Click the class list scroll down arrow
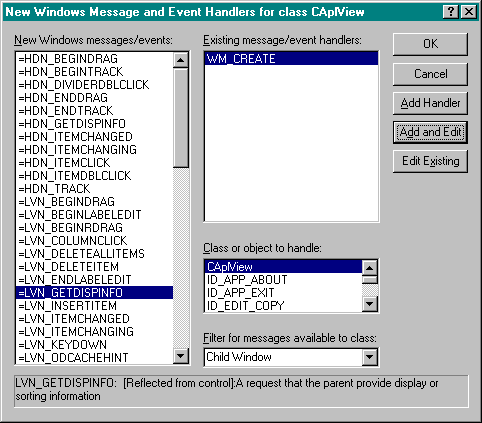Viewport: 482px width, 423px height. pyautogui.click(x=370, y=304)
